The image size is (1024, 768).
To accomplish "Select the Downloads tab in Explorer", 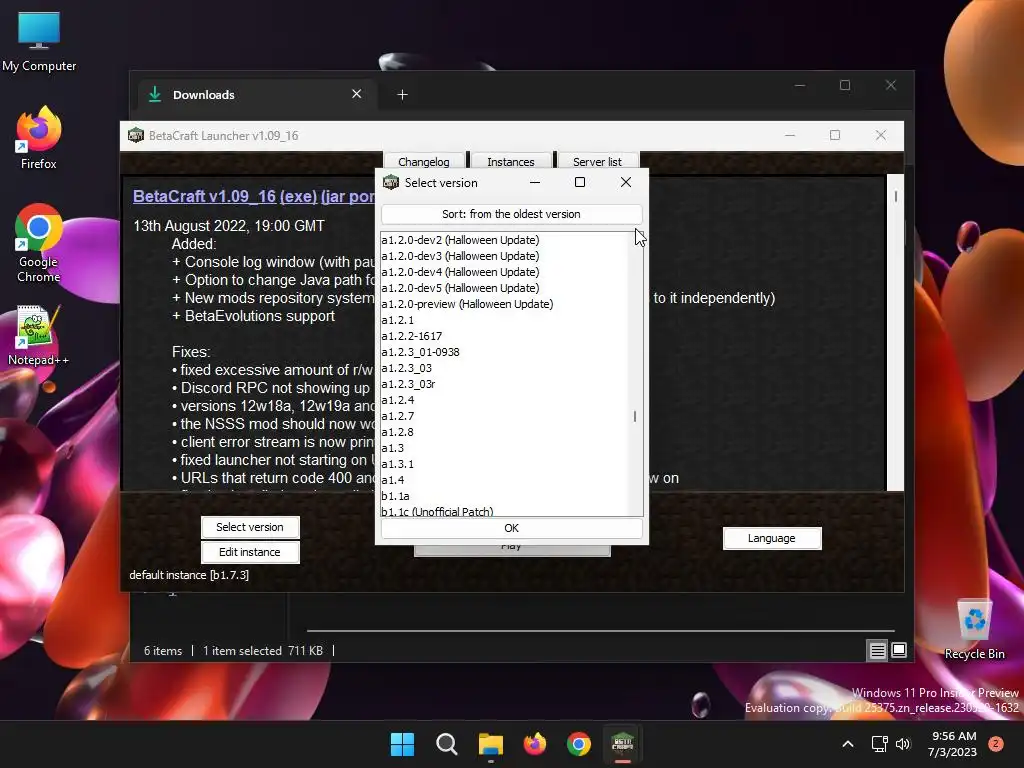I will click(255, 95).
